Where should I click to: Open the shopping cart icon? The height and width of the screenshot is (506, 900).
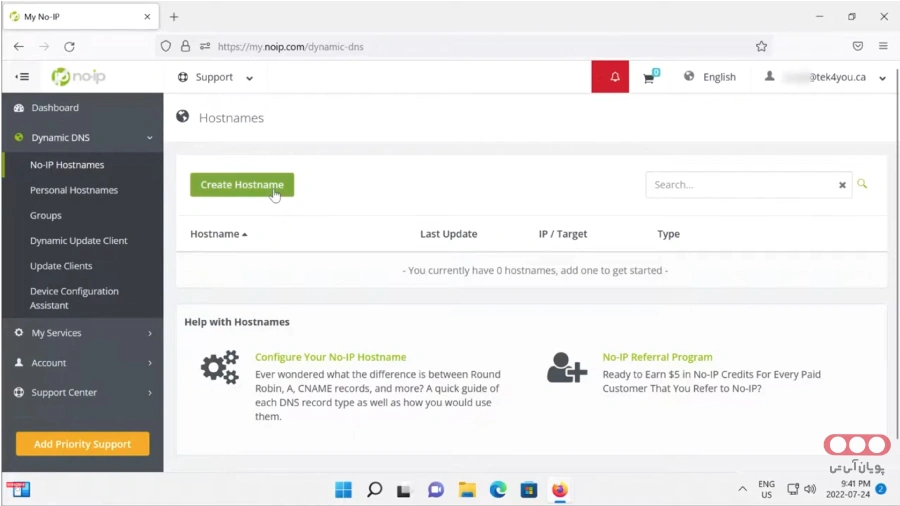click(649, 77)
